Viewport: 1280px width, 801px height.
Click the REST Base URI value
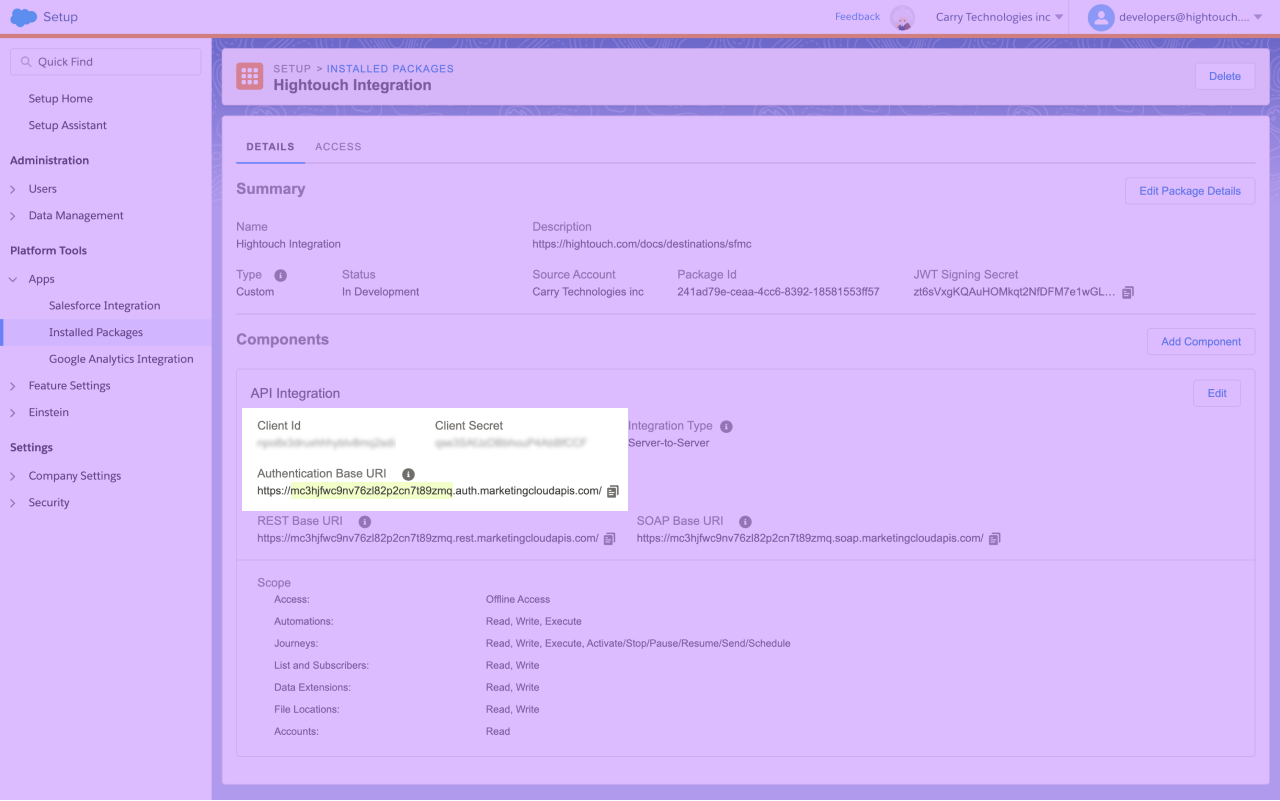pos(427,538)
